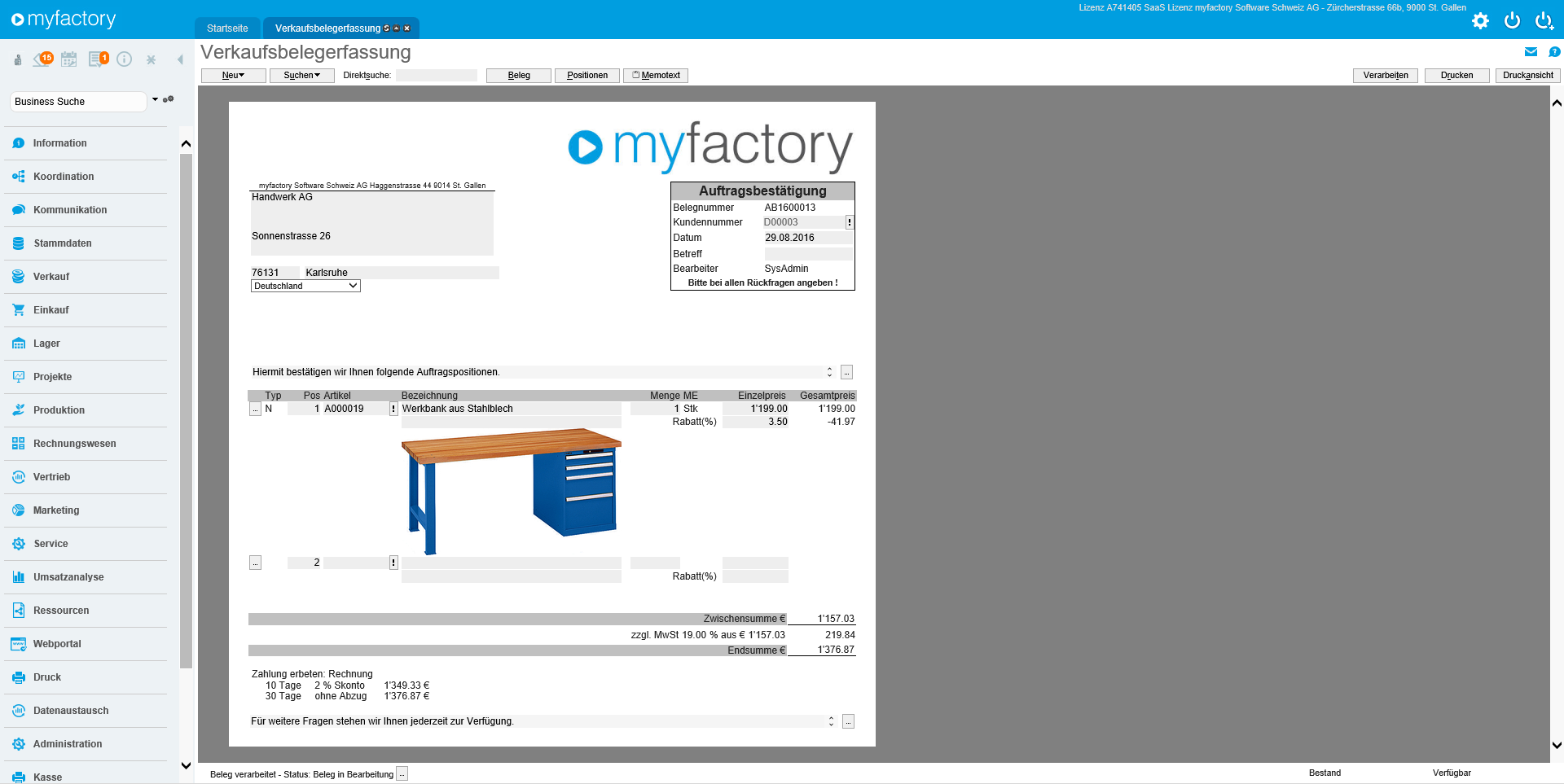This screenshot has height=784, width=1564.
Task: Expand the Neu dropdown button
Action: 234,76
